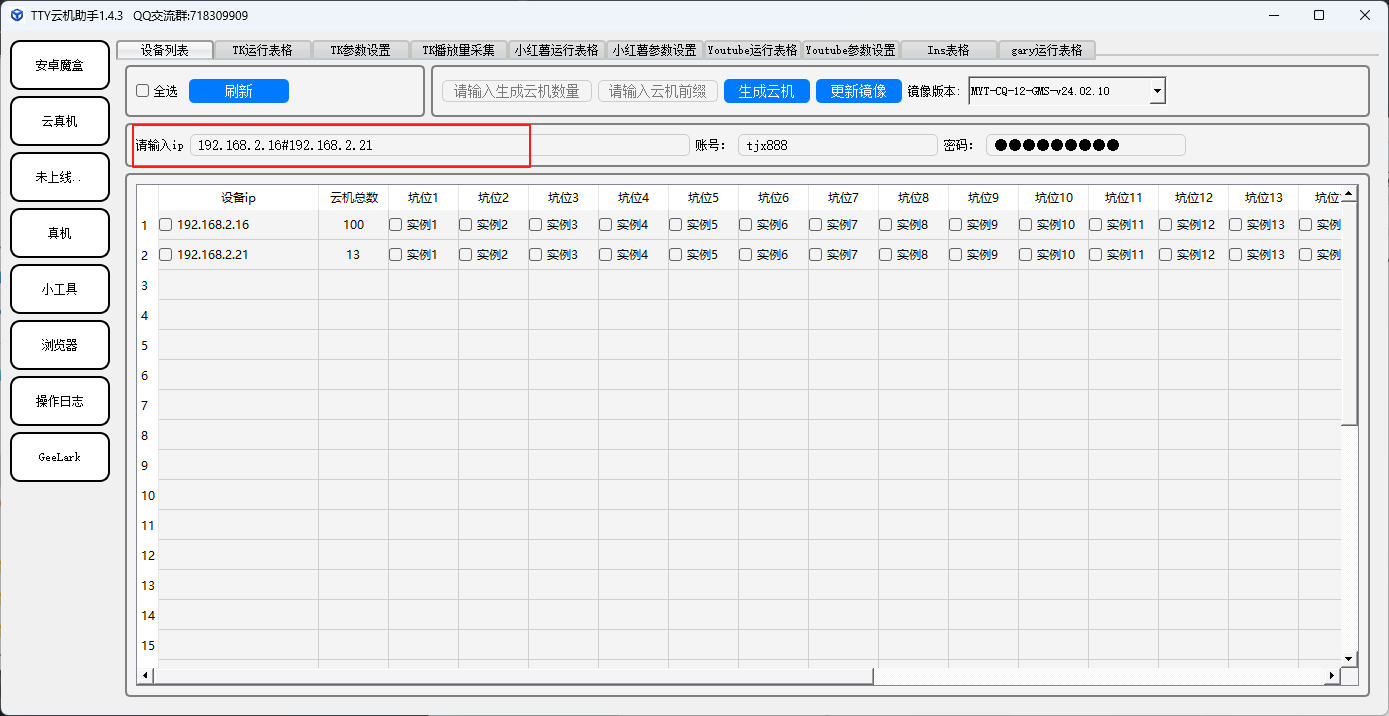
Task: Open the GeeLark sidebar panel
Action: click(x=59, y=457)
